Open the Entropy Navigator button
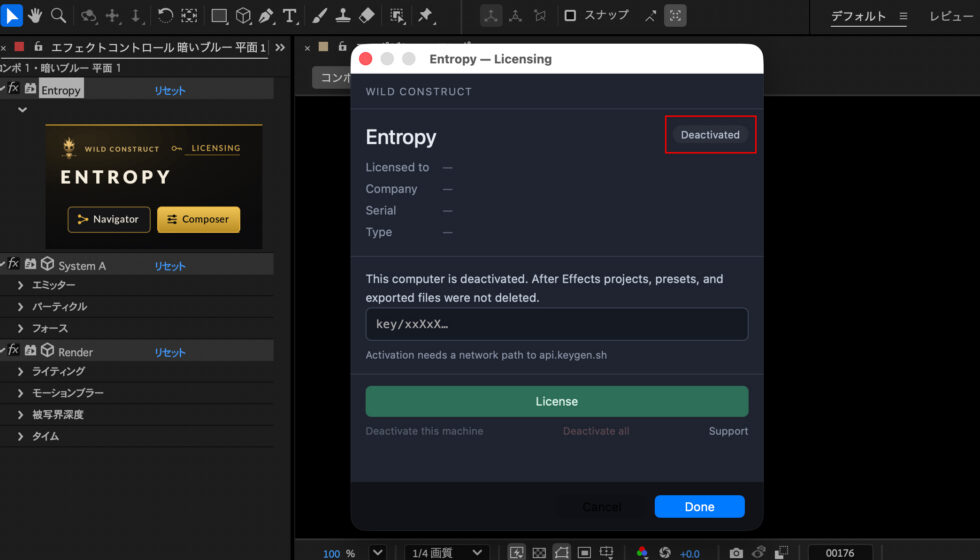Viewport: 980px width, 560px height. [109, 219]
